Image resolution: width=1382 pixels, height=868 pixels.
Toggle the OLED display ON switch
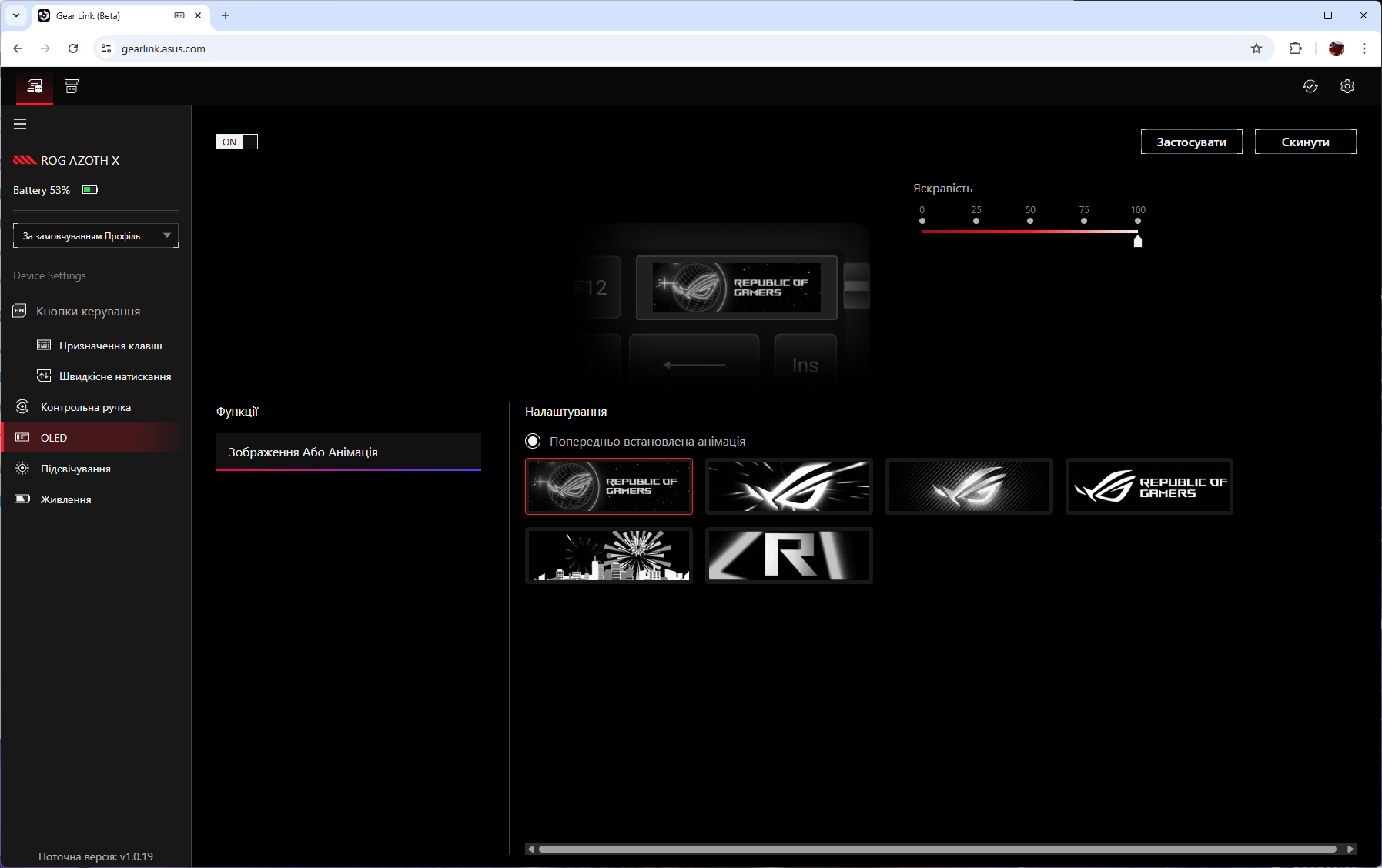pos(237,142)
